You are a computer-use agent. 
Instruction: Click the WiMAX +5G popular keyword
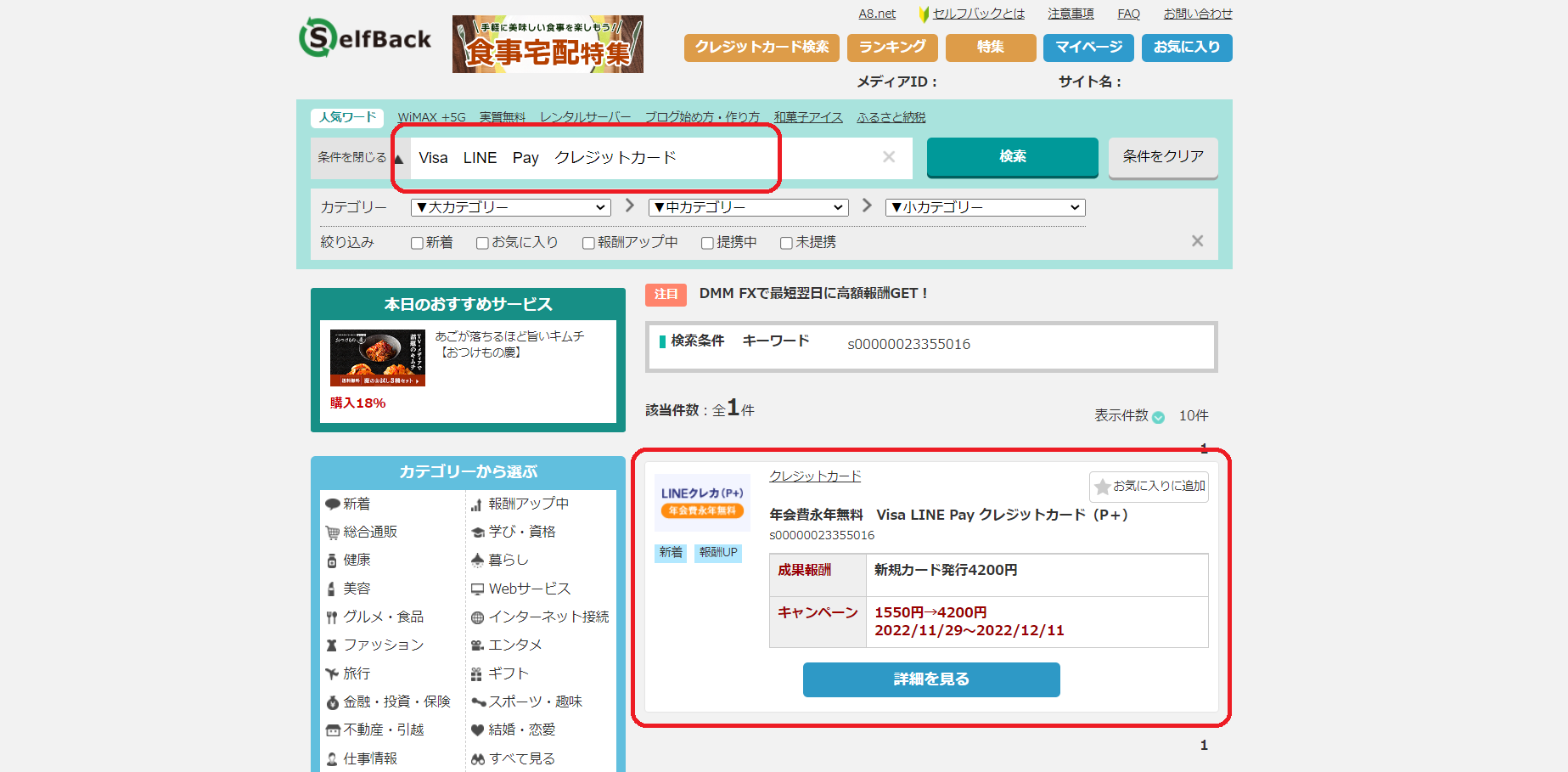[431, 117]
